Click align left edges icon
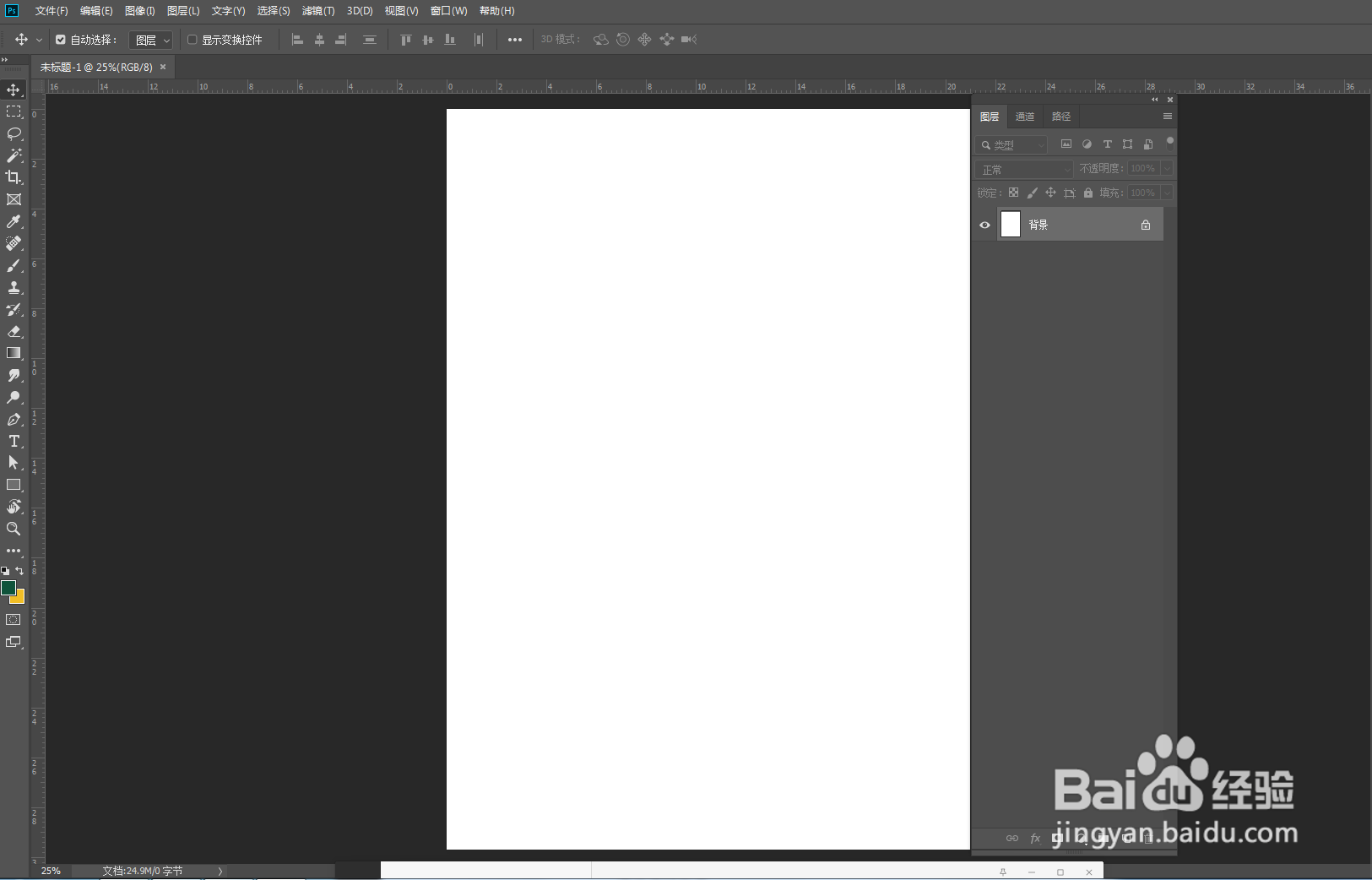Image resolution: width=1372 pixels, height=880 pixels. [x=297, y=40]
